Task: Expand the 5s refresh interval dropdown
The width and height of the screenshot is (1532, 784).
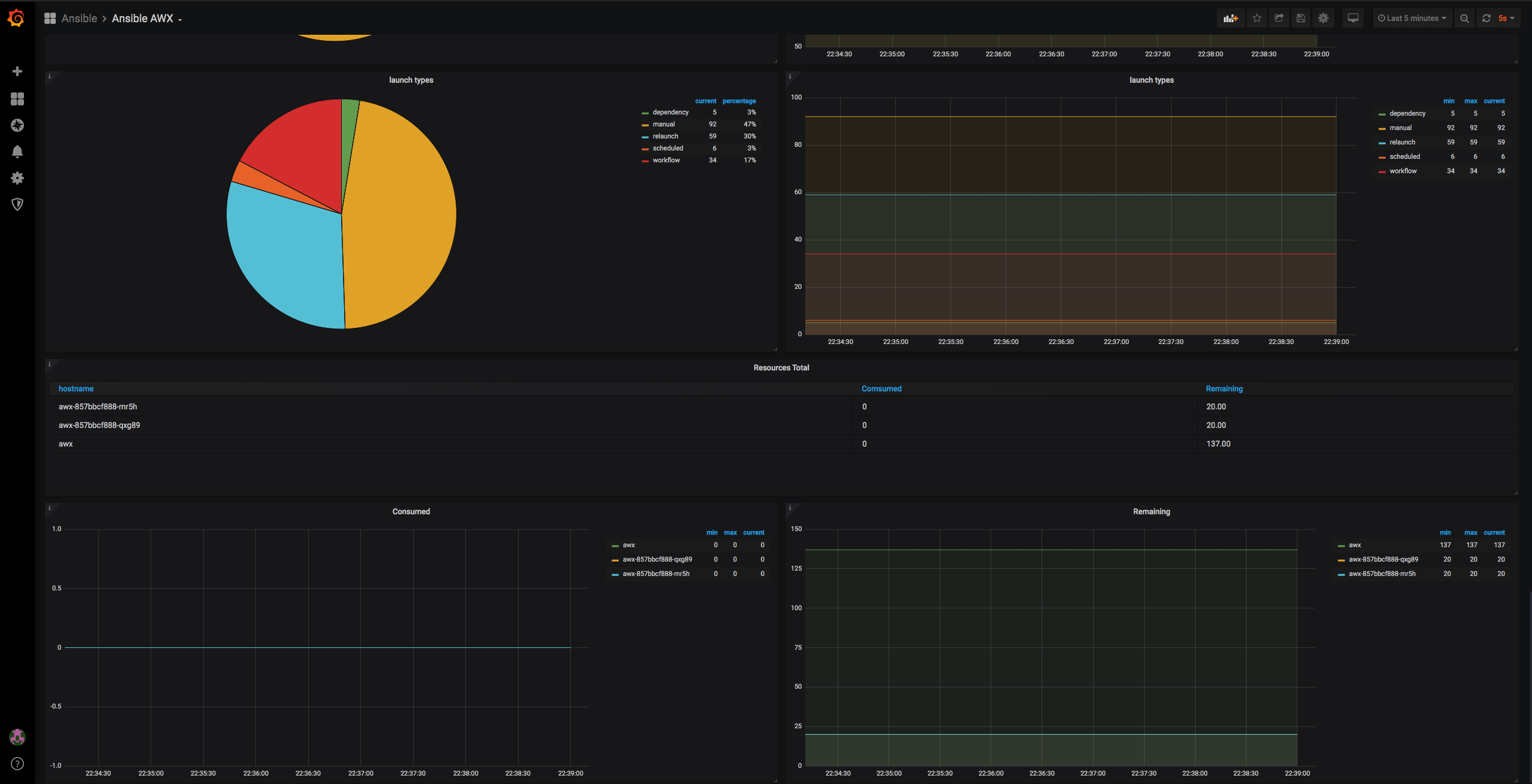Action: 1506,19
